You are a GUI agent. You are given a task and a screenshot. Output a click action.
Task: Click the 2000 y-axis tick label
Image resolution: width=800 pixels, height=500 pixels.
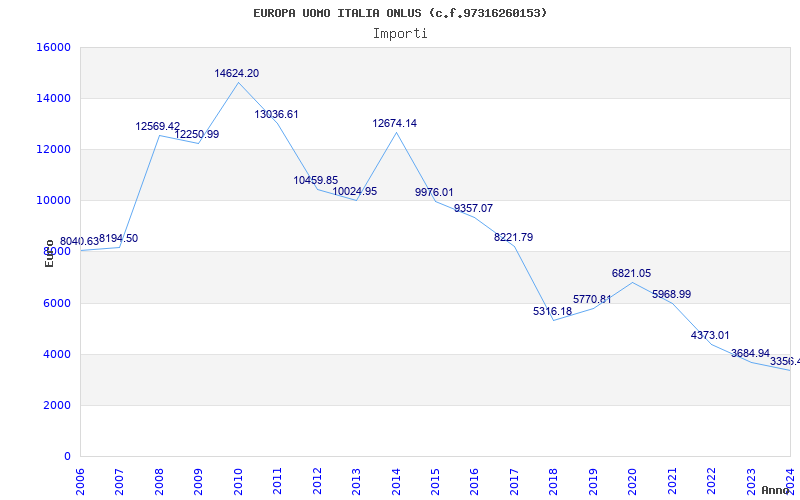[x=56, y=405]
